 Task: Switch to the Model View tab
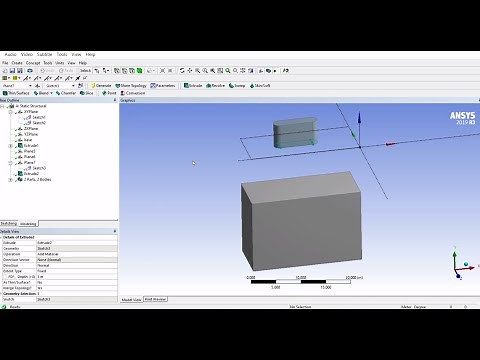(131, 300)
